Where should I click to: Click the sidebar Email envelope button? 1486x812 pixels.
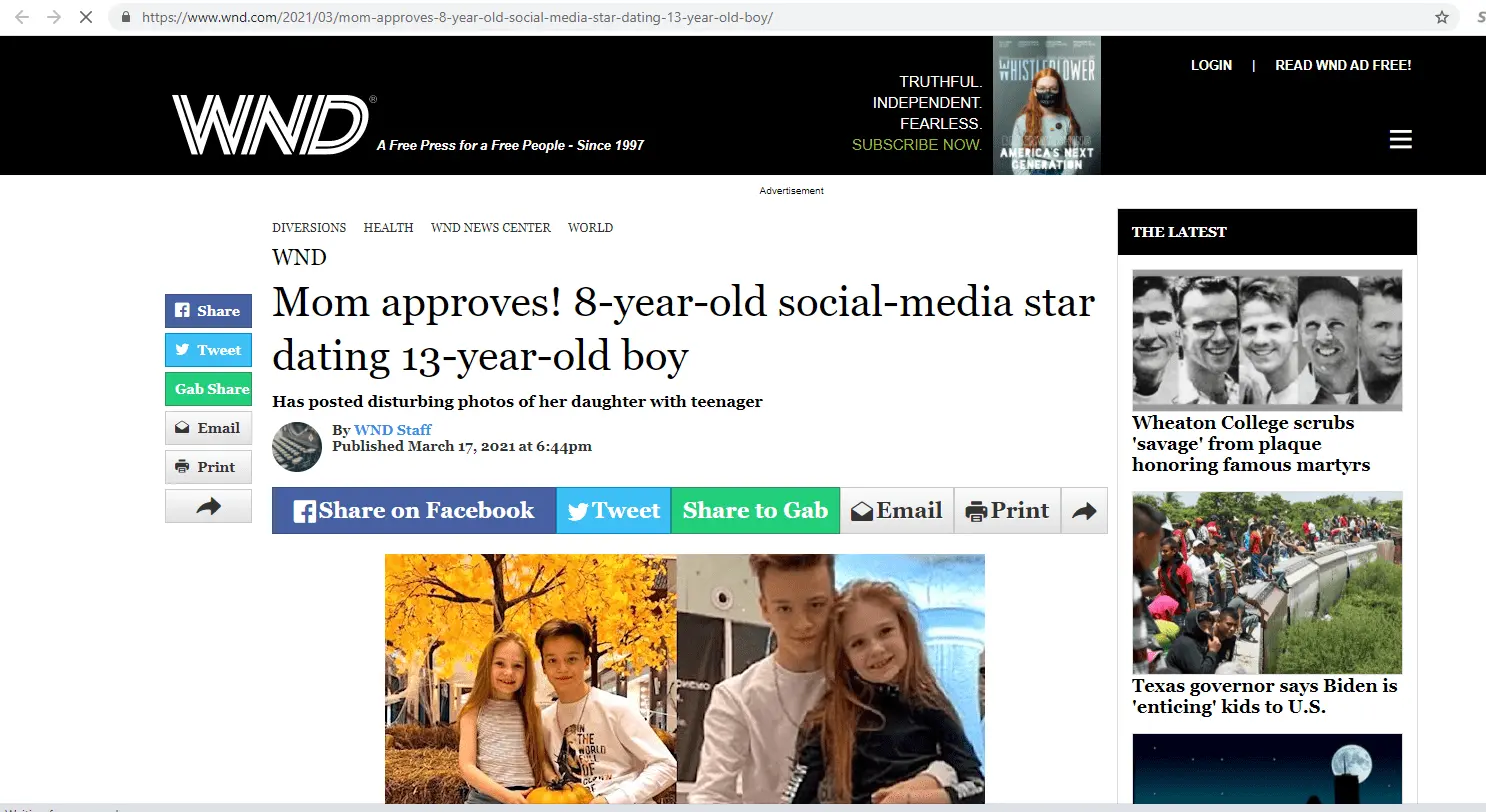208,428
